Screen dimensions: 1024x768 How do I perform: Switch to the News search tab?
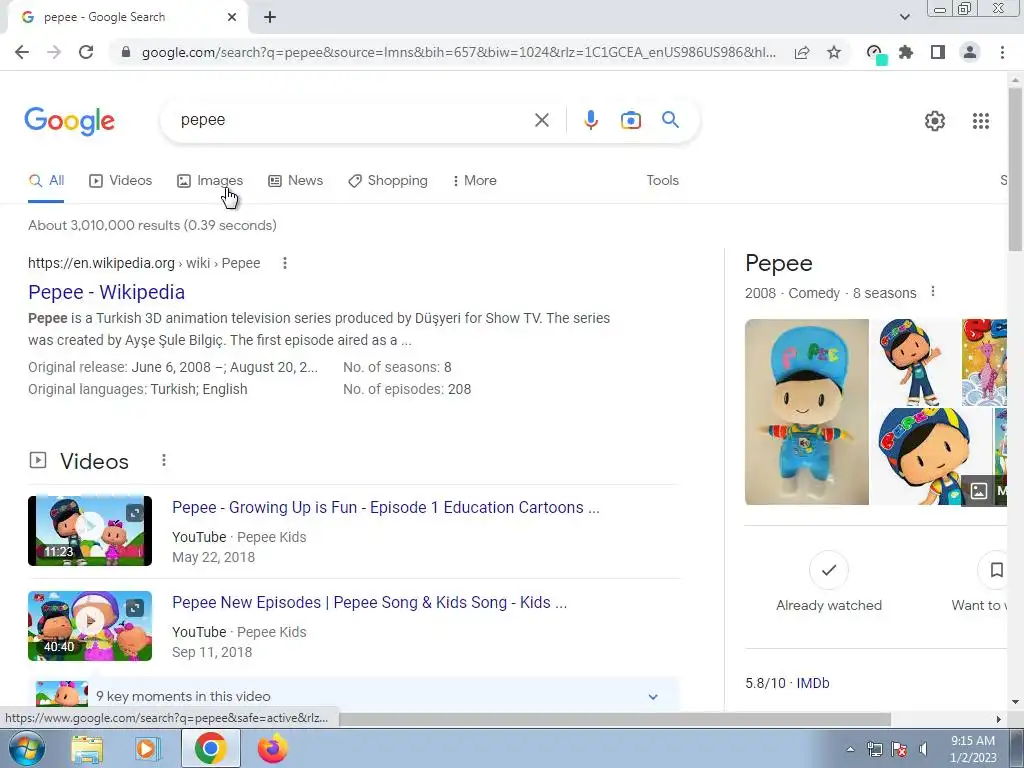[x=296, y=181]
